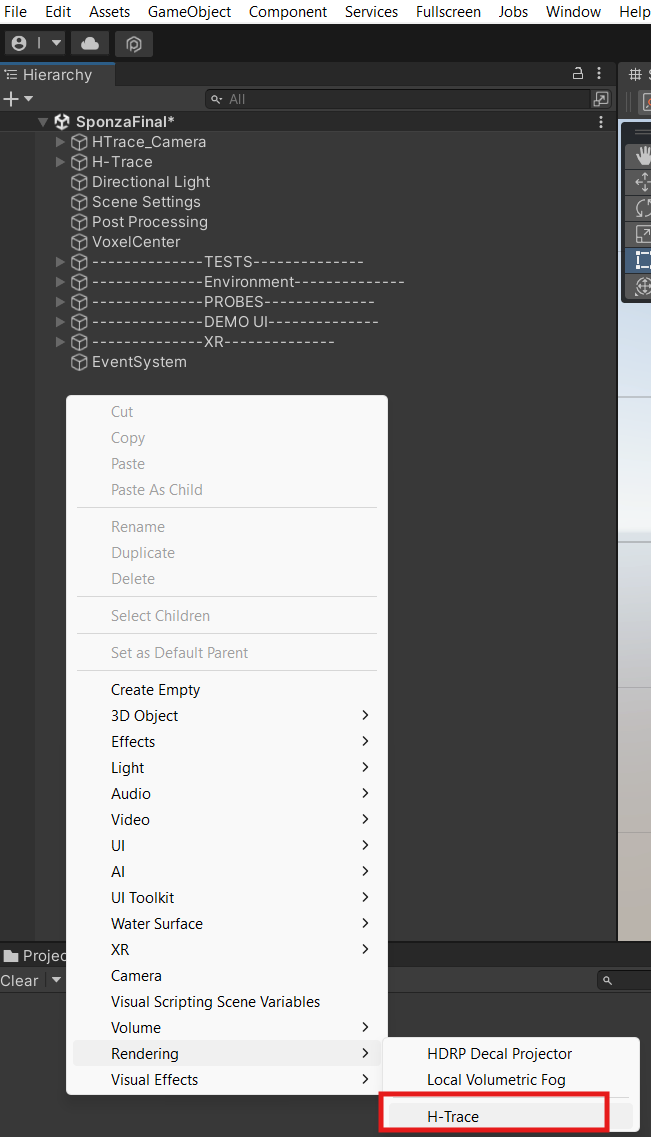Open Scene search button beside Hierarchy search
Viewport: 651px width, 1137px height.
601,99
